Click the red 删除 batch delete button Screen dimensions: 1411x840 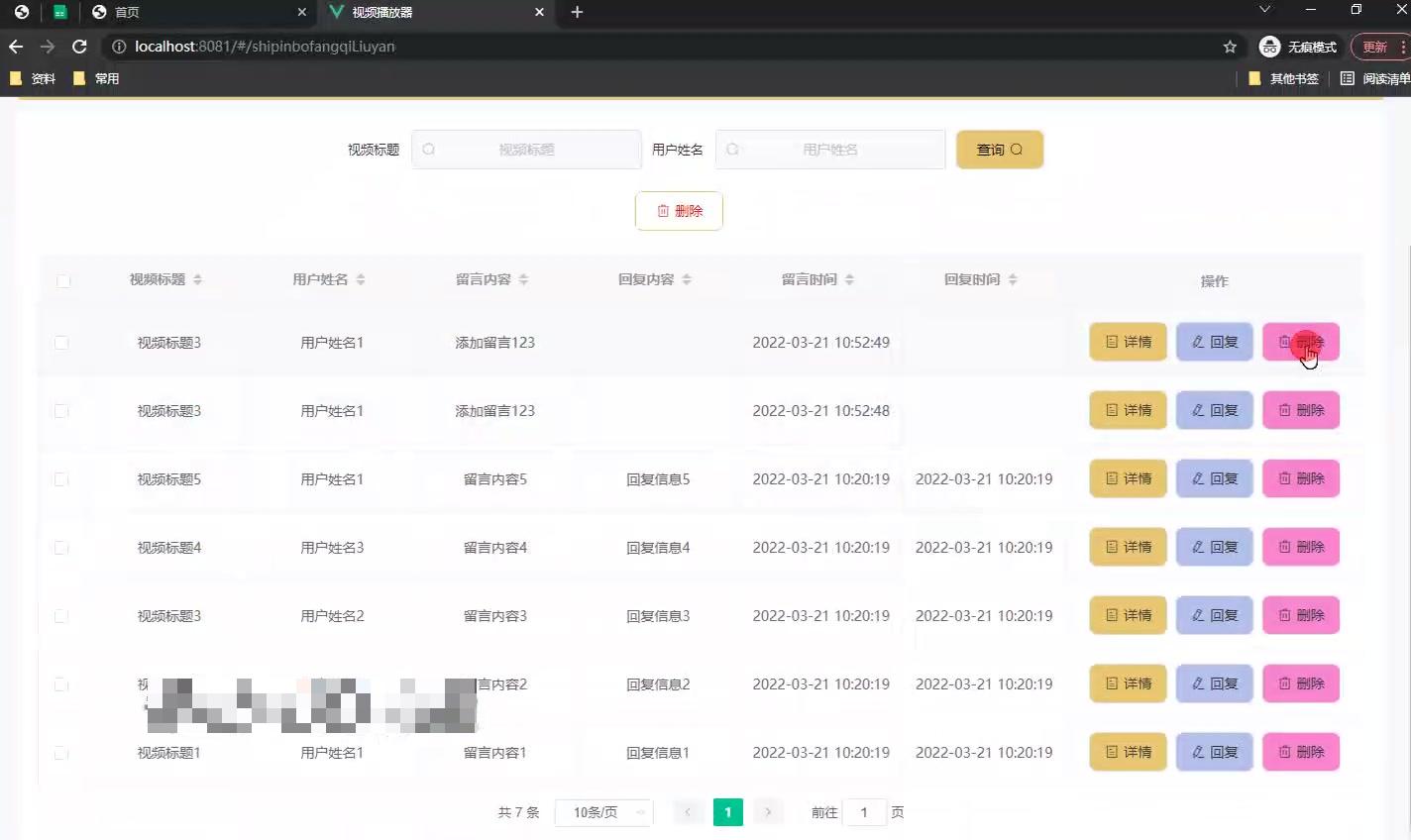click(679, 210)
